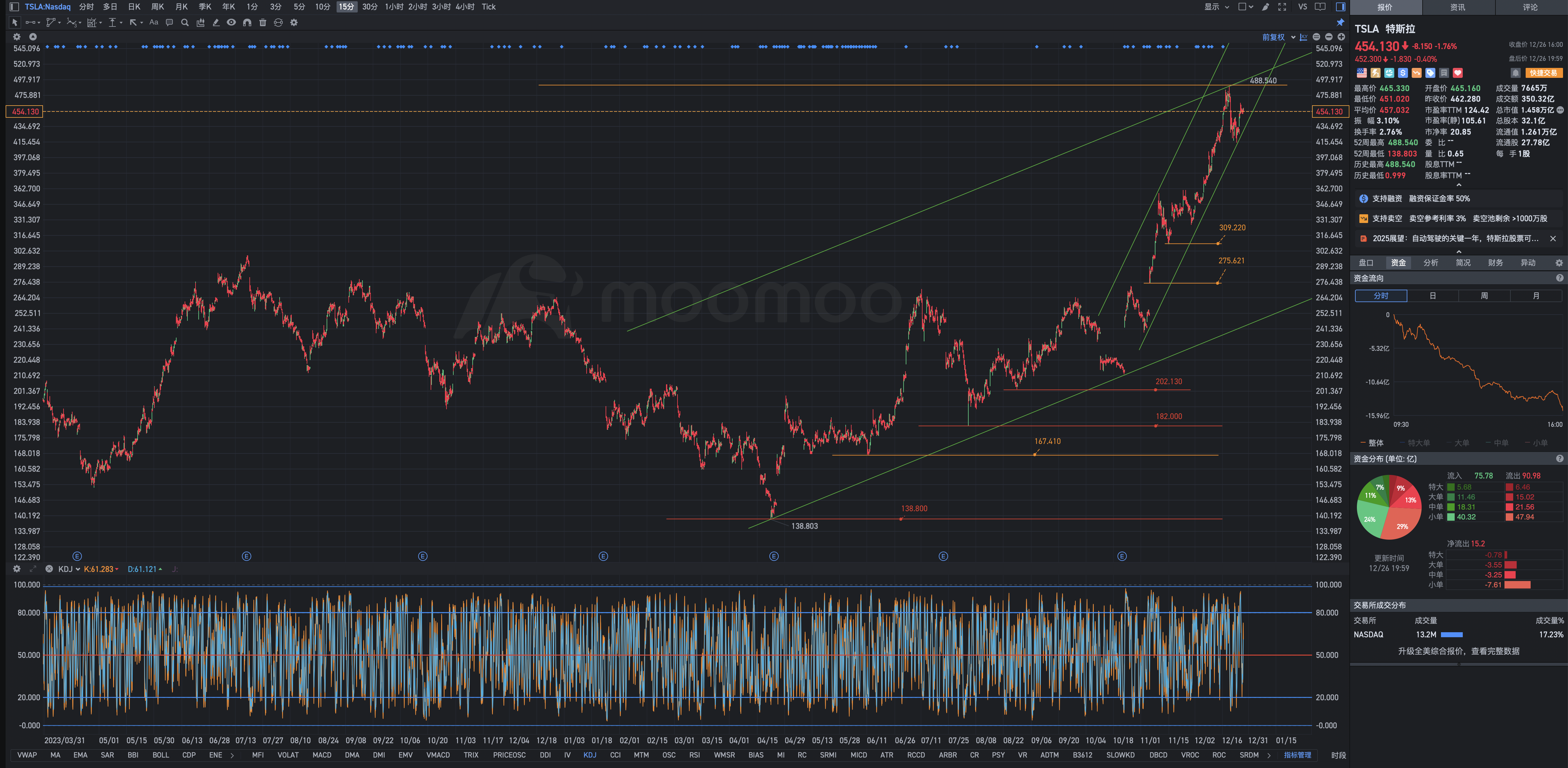
Task: Select the 日K daily timeframe
Action: coord(135,7)
